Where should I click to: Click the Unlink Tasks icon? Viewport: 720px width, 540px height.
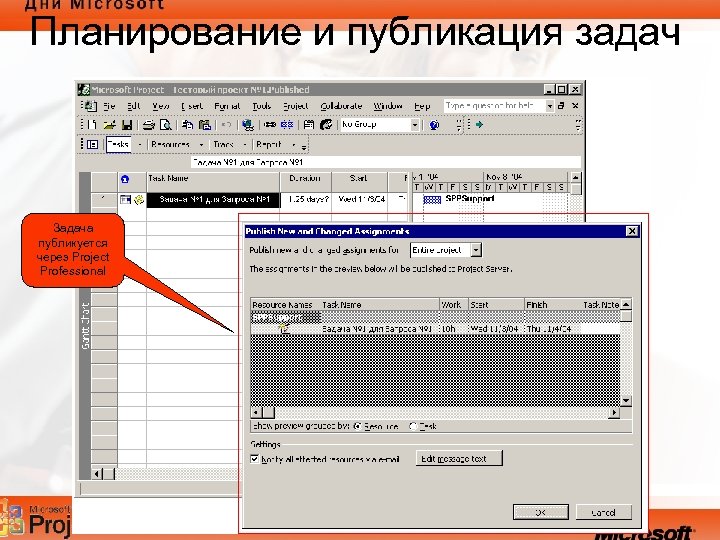pyautogui.click(x=287, y=124)
